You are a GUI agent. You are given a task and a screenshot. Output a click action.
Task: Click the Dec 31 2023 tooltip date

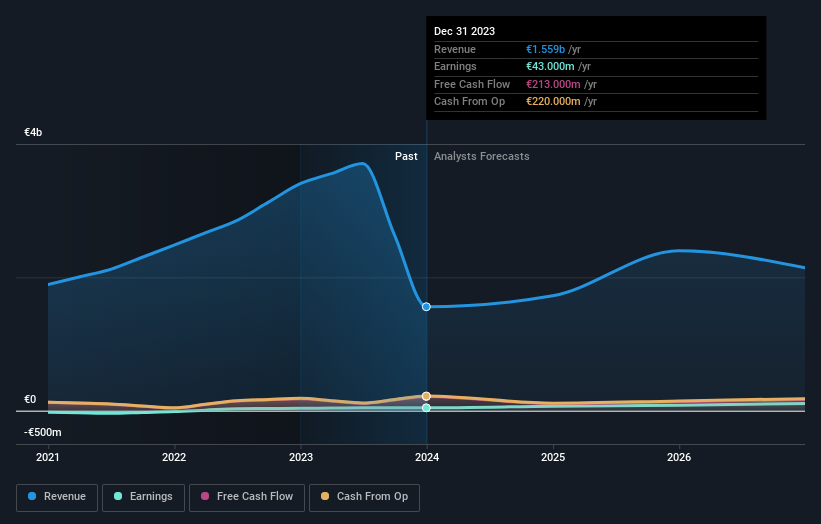coord(464,31)
